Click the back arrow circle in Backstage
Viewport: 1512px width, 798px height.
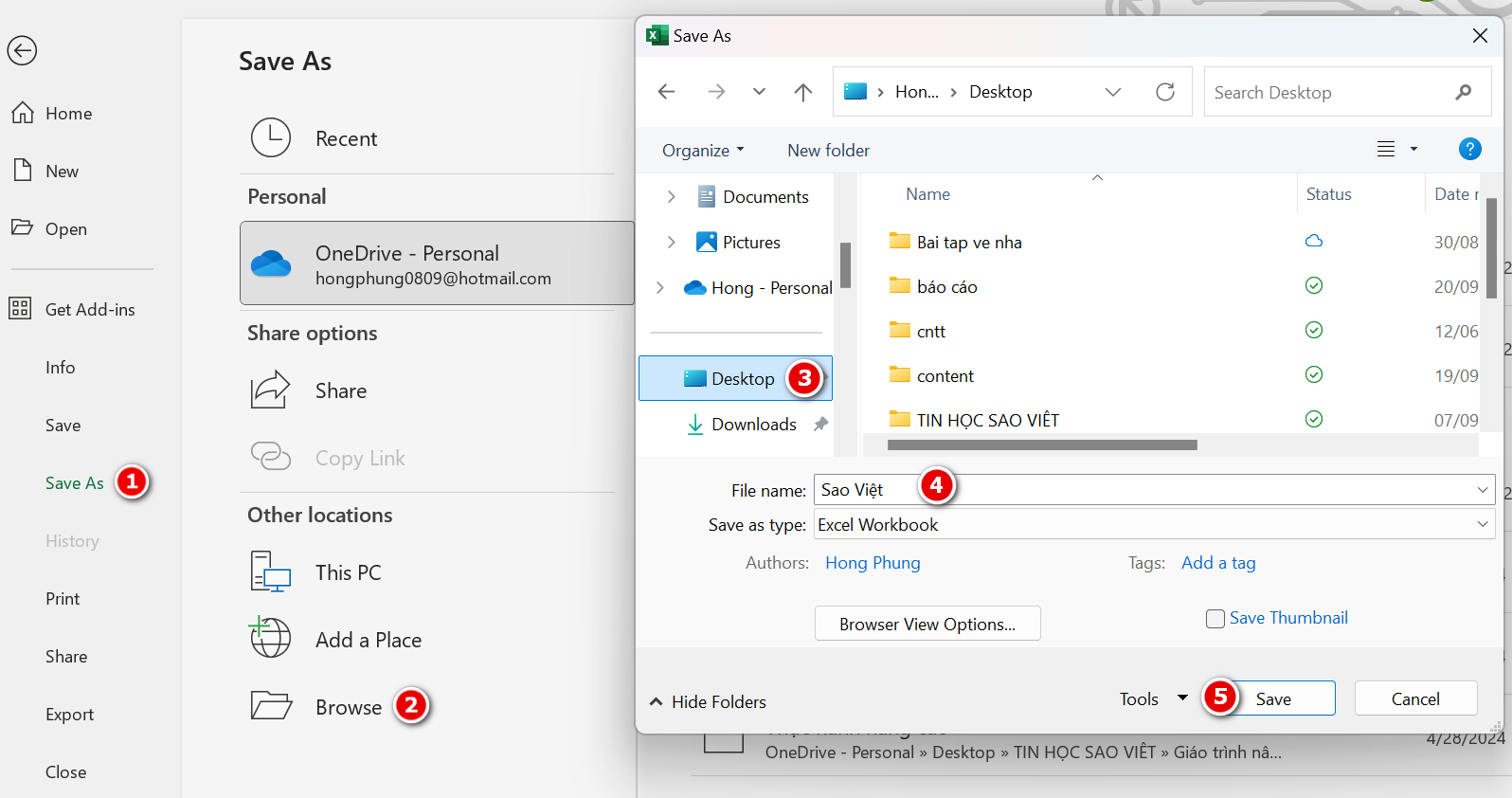tap(22, 50)
